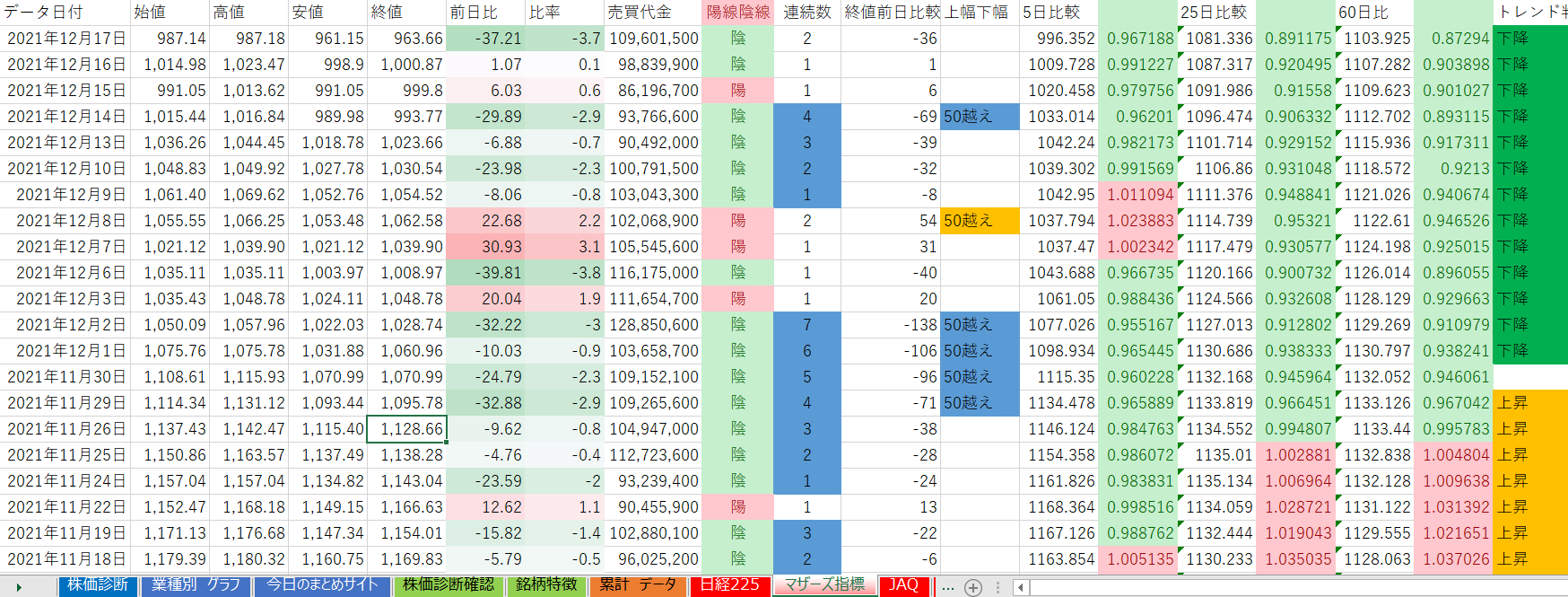Switch to the 日経225 sheet tab
The image size is (1568, 597).
pos(729,585)
